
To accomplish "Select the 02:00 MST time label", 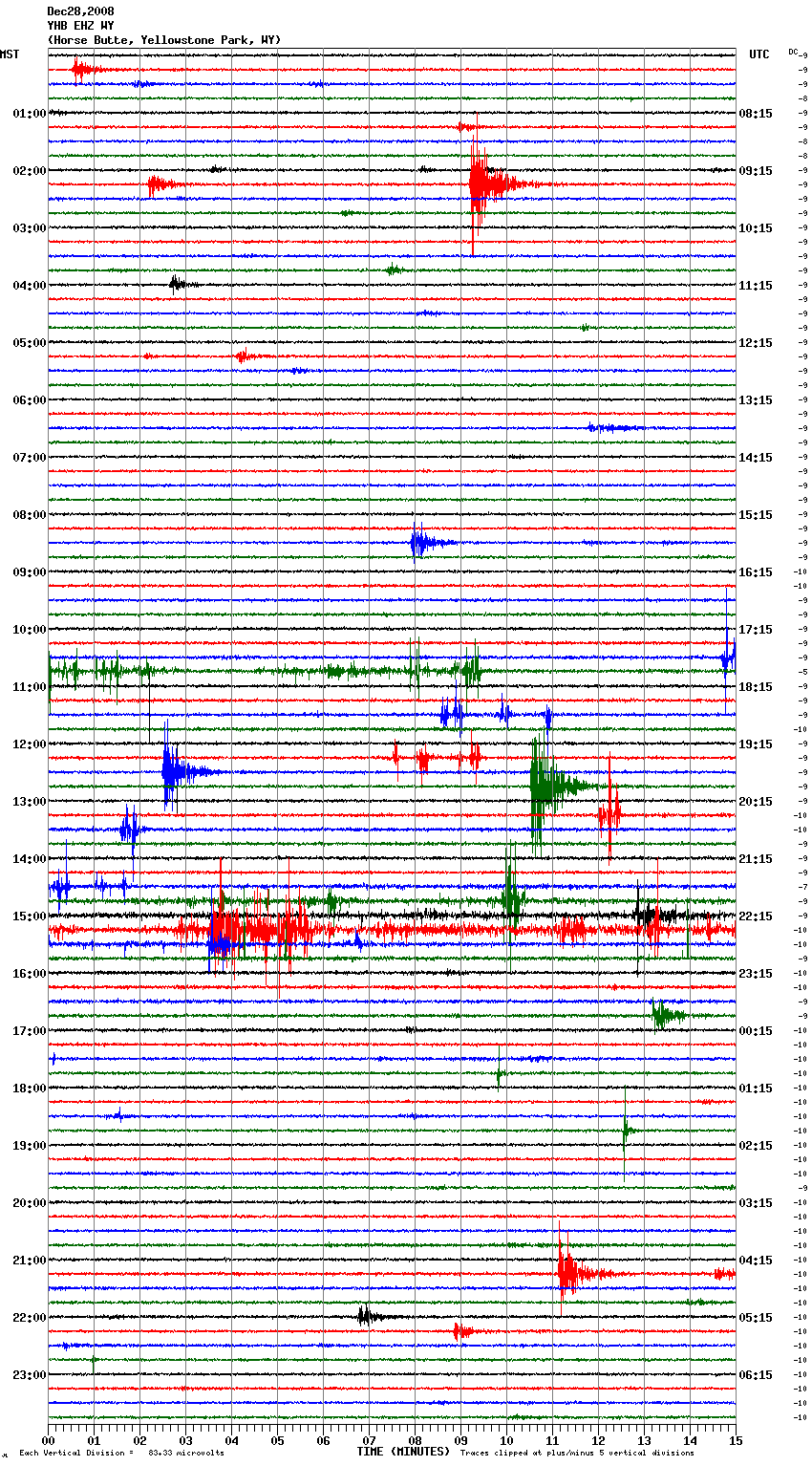I will click(x=30, y=171).
